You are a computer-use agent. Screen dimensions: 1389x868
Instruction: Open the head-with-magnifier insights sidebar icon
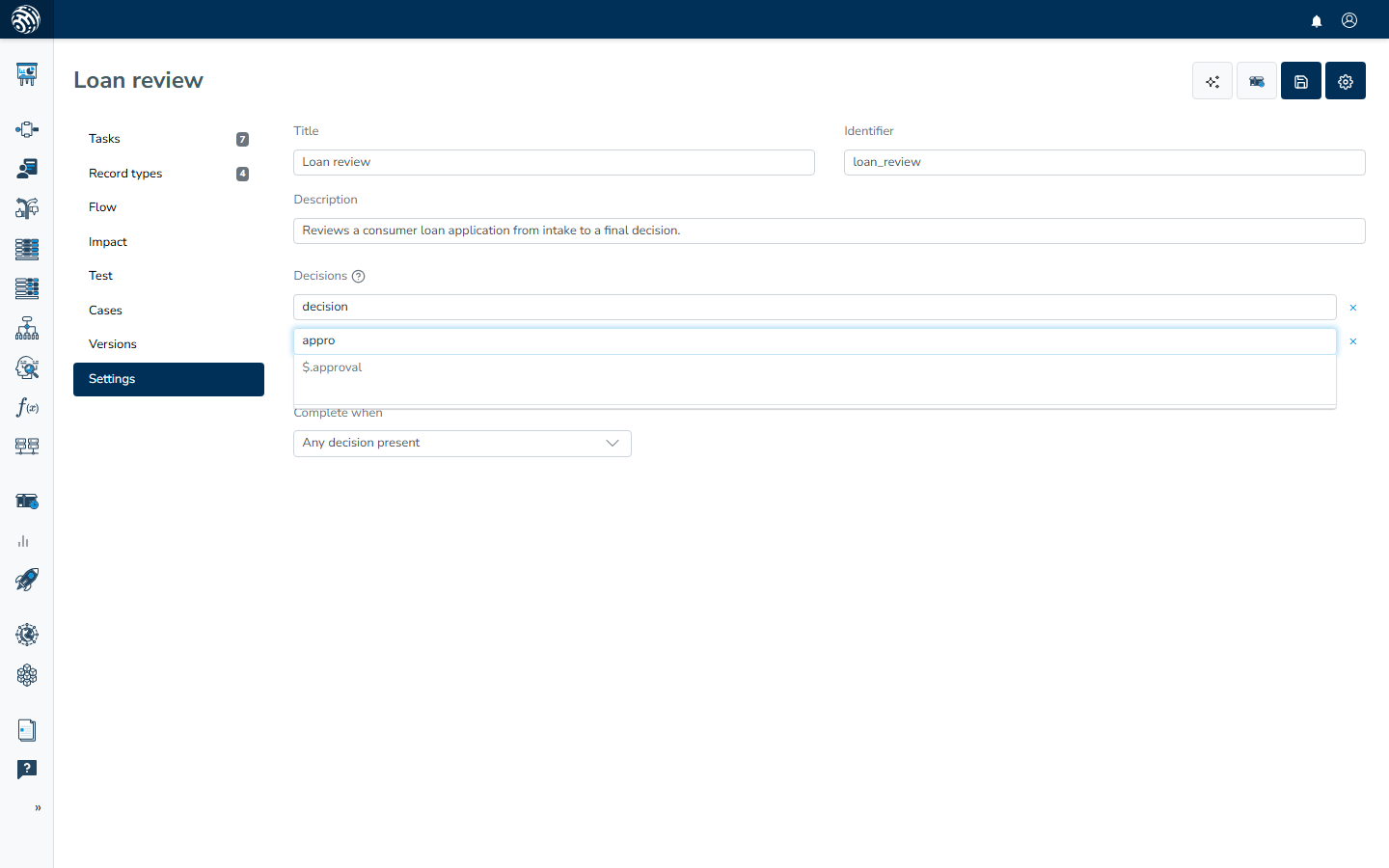[x=27, y=367]
